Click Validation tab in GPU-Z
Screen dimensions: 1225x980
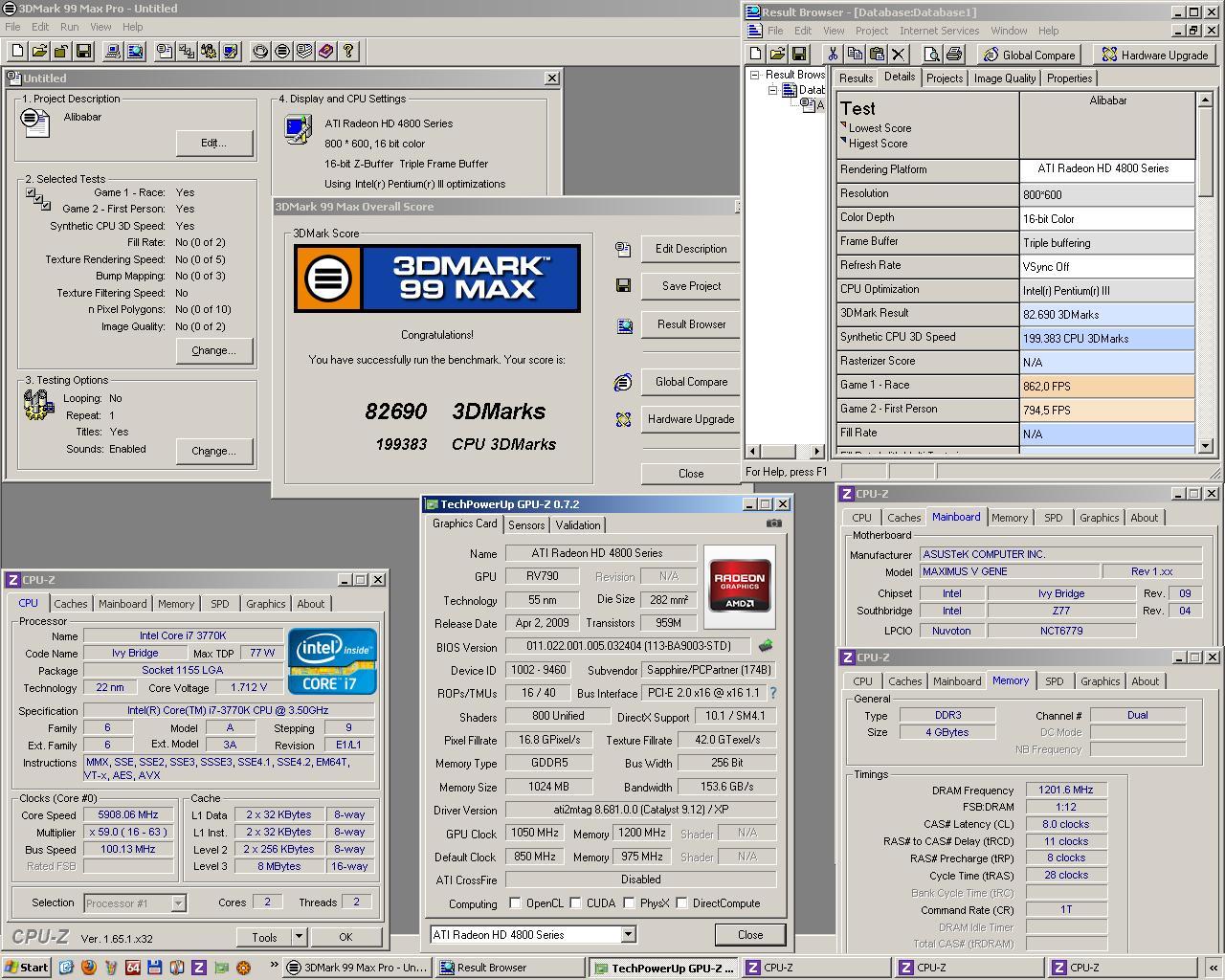pos(578,525)
